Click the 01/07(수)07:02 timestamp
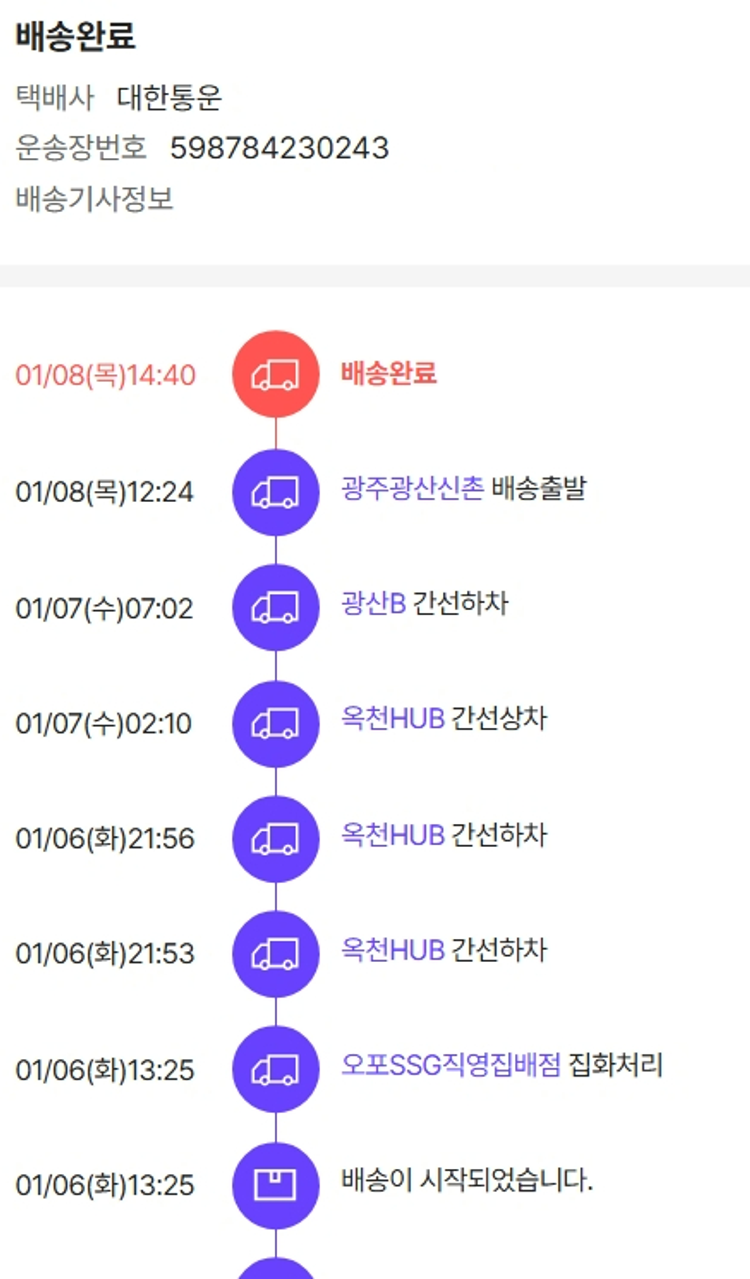This screenshot has height=1279, width=750. pos(105,608)
